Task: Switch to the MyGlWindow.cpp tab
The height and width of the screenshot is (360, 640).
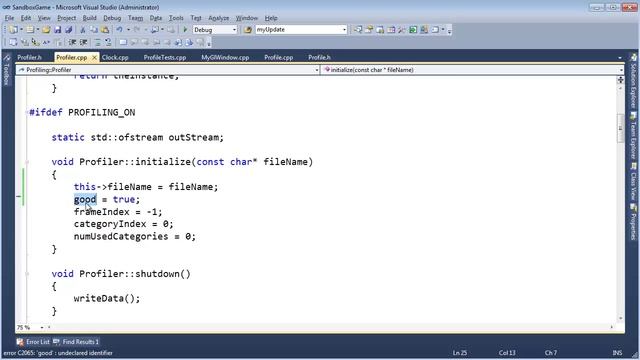Action: coord(225,58)
